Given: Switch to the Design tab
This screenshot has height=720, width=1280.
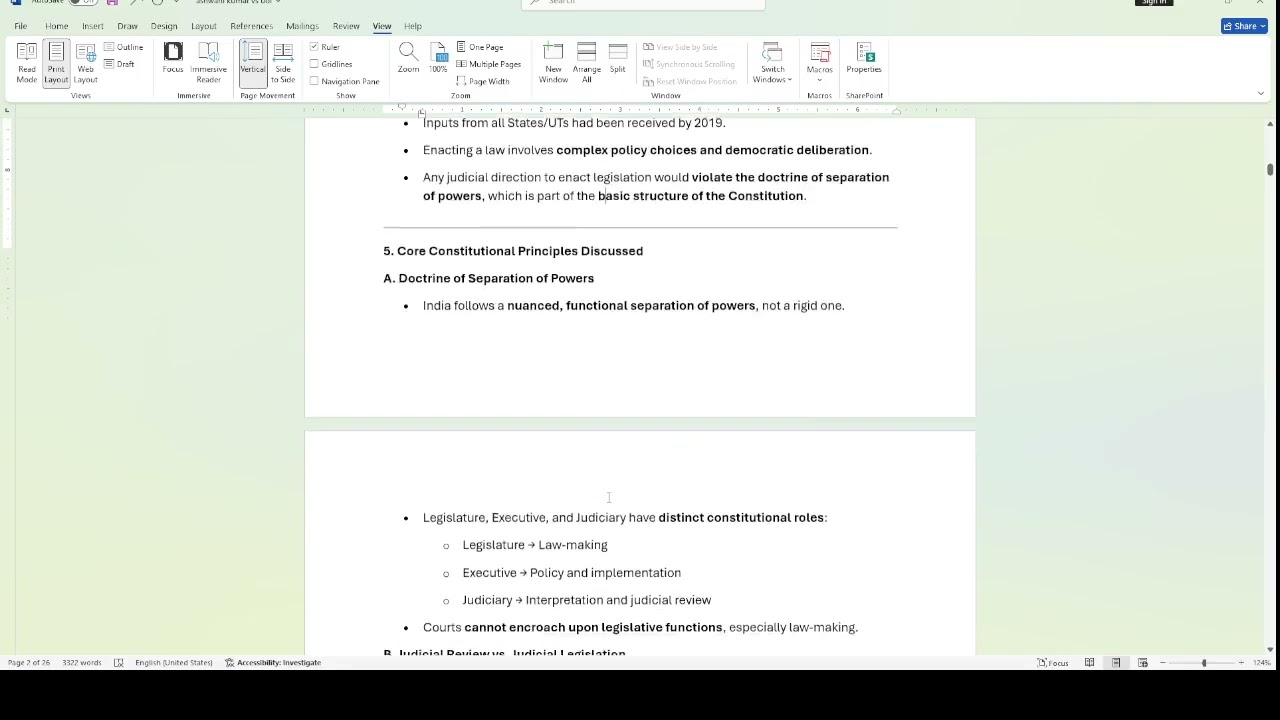Looking at the screenshot, I should [164, 26].
